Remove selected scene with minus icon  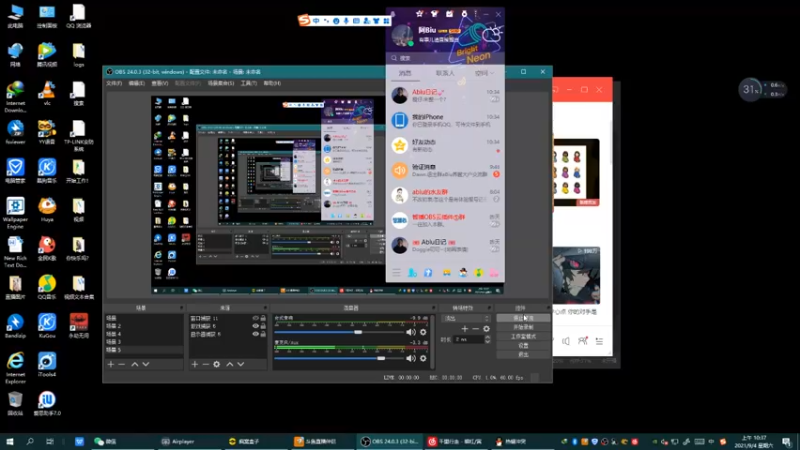point(121,364)
